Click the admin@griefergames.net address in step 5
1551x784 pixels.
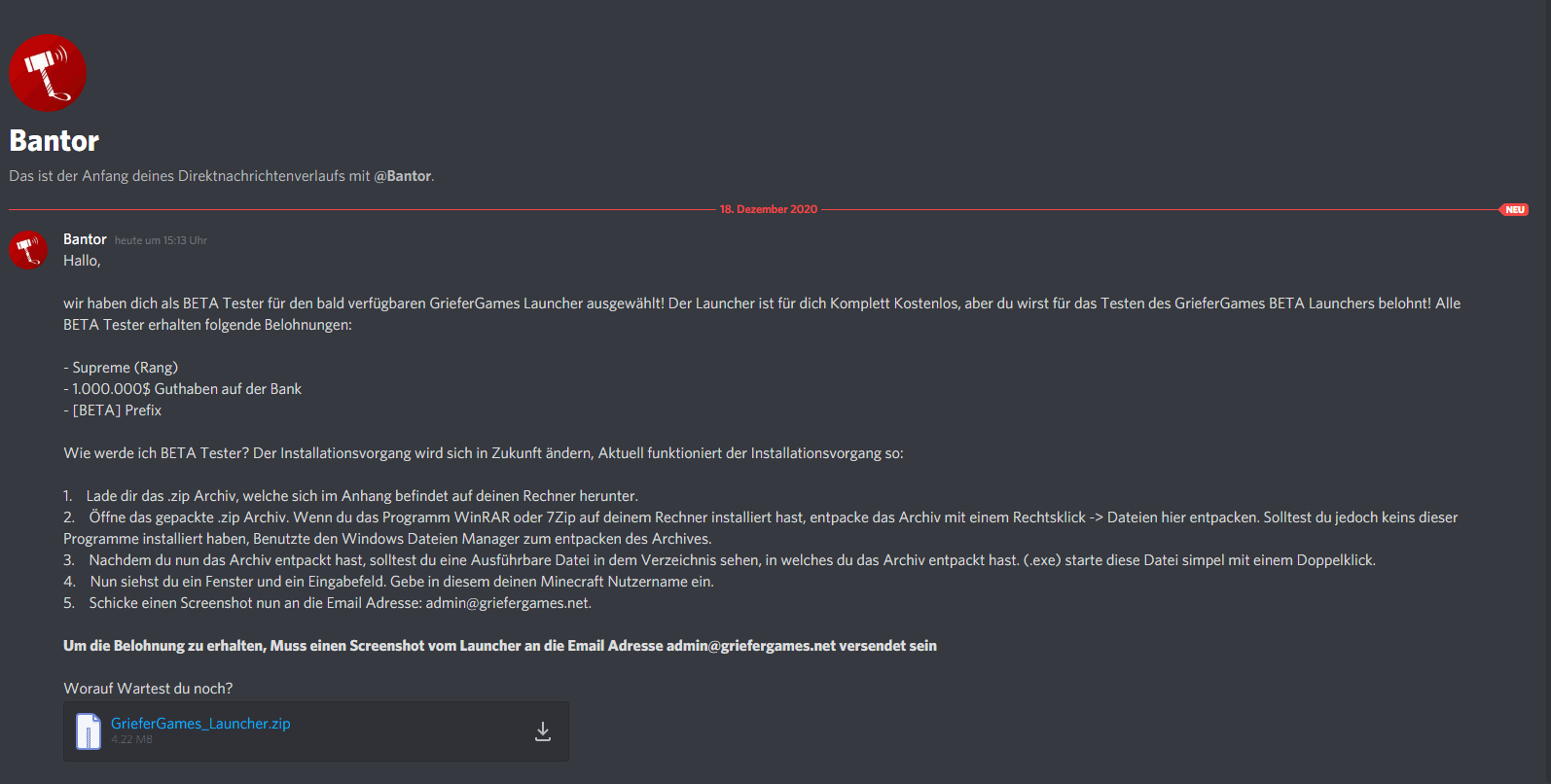coord(507,603)
